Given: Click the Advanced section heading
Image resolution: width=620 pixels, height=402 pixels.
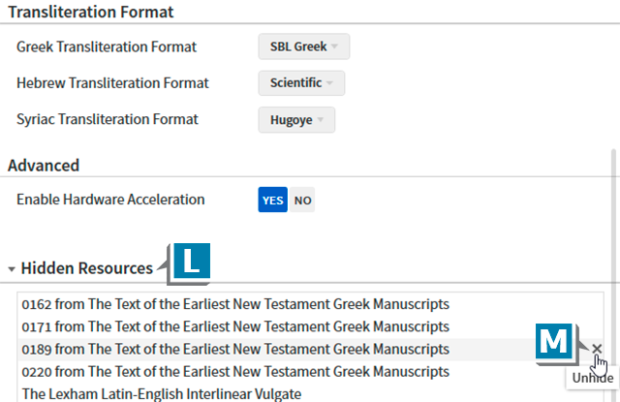Looking at the screenshot, I should [x=43, y=165].
